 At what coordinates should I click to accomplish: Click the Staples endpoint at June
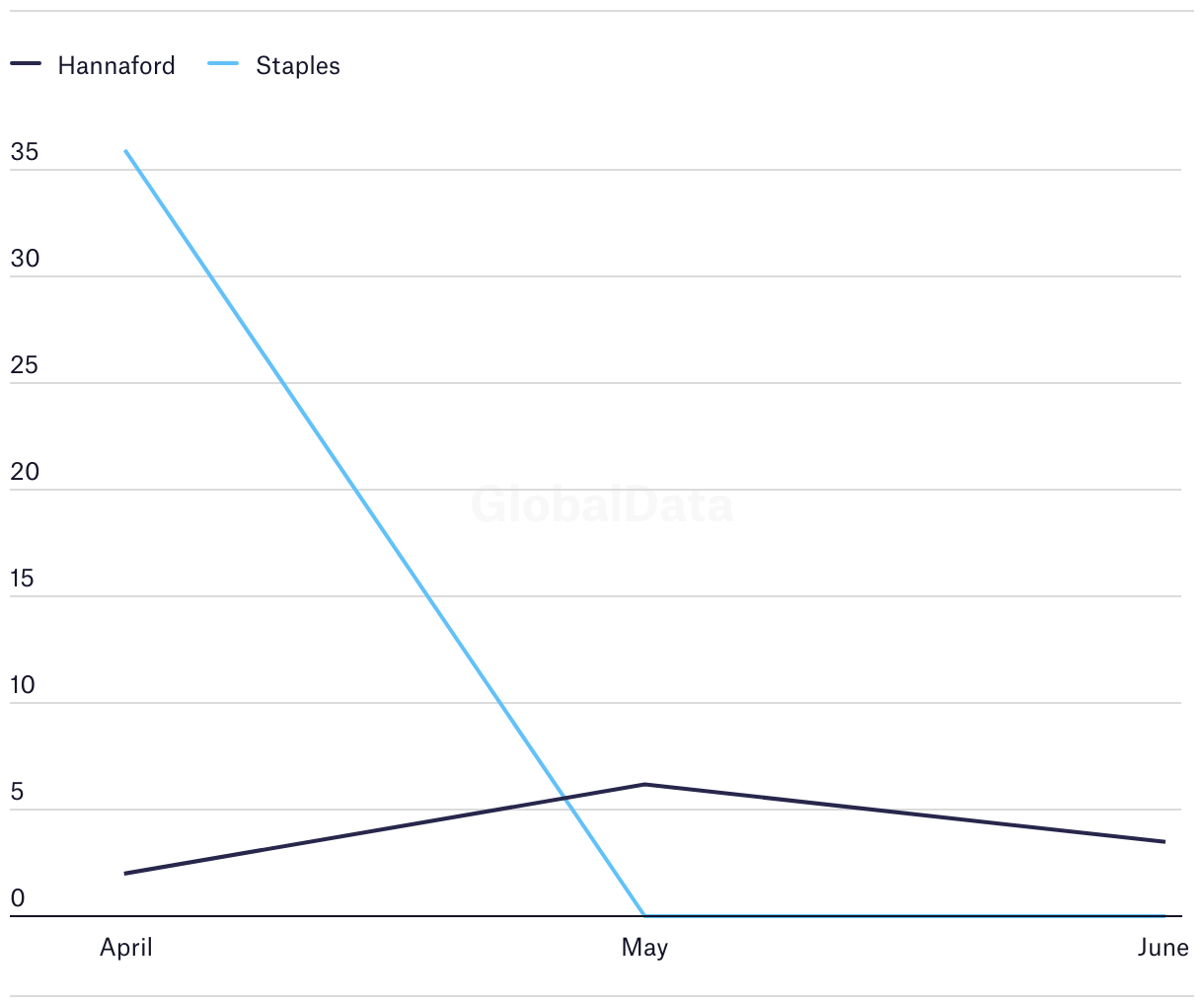coord(1165,916)
